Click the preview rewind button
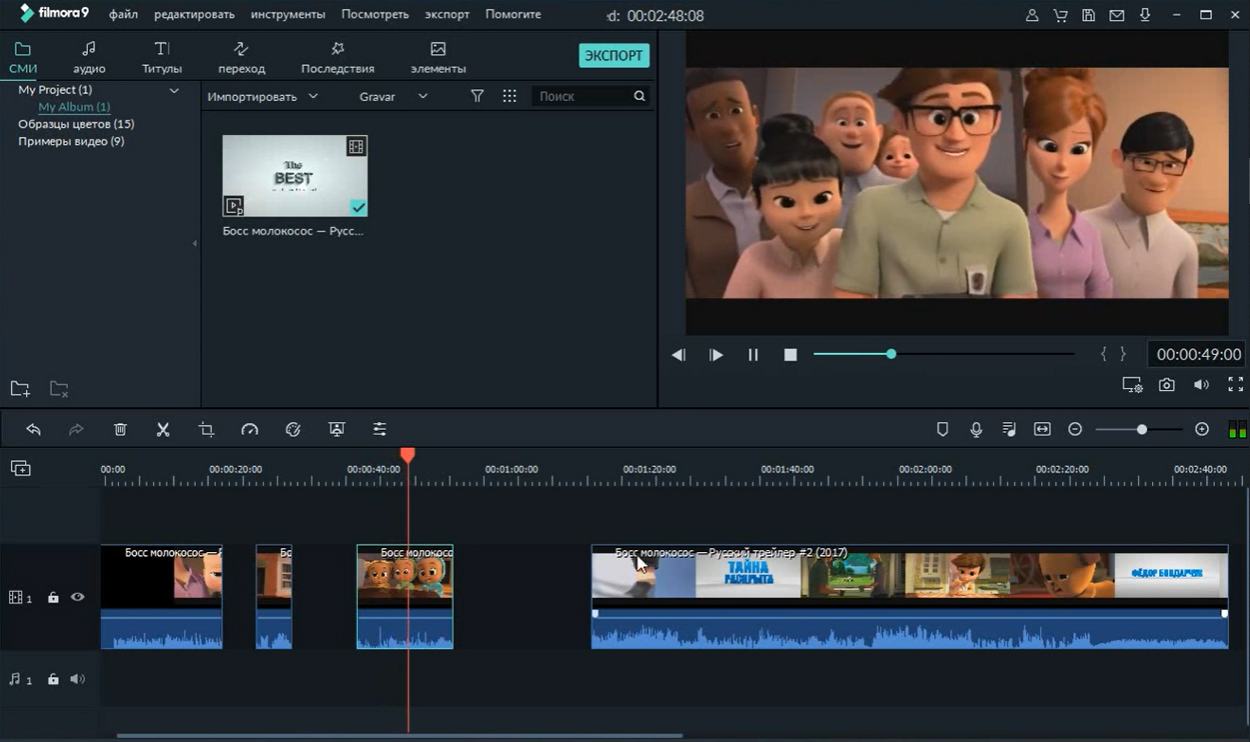This screenshot has height=742, width=1250. 678,354
